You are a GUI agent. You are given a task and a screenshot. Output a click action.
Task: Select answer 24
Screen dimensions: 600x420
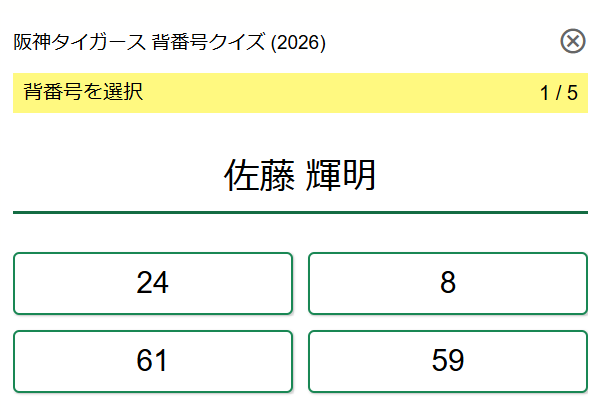[x=153, y=283]
